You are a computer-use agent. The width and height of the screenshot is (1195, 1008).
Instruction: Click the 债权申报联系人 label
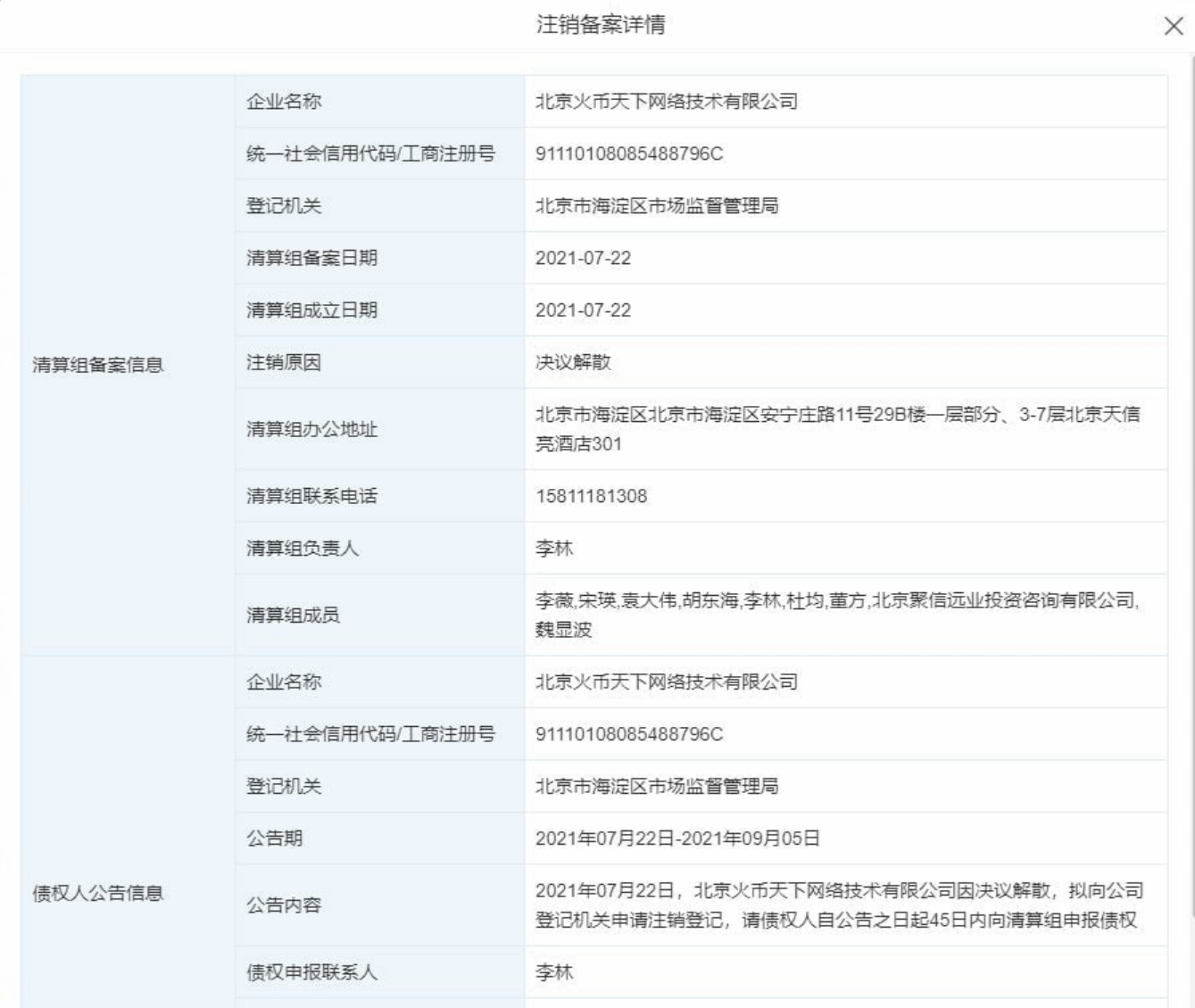311,972
